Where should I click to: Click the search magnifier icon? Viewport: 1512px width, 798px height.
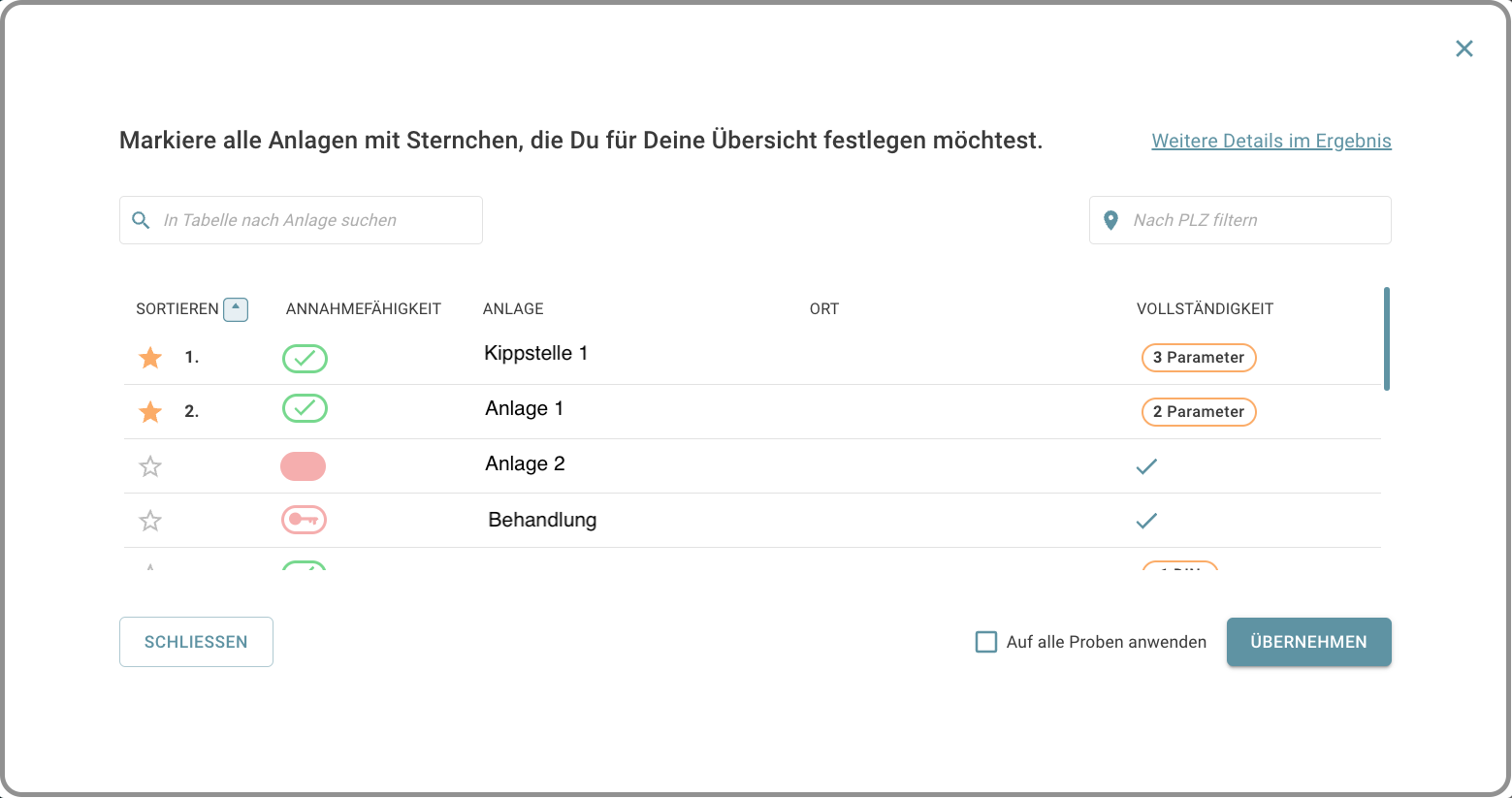click(141, 220)
